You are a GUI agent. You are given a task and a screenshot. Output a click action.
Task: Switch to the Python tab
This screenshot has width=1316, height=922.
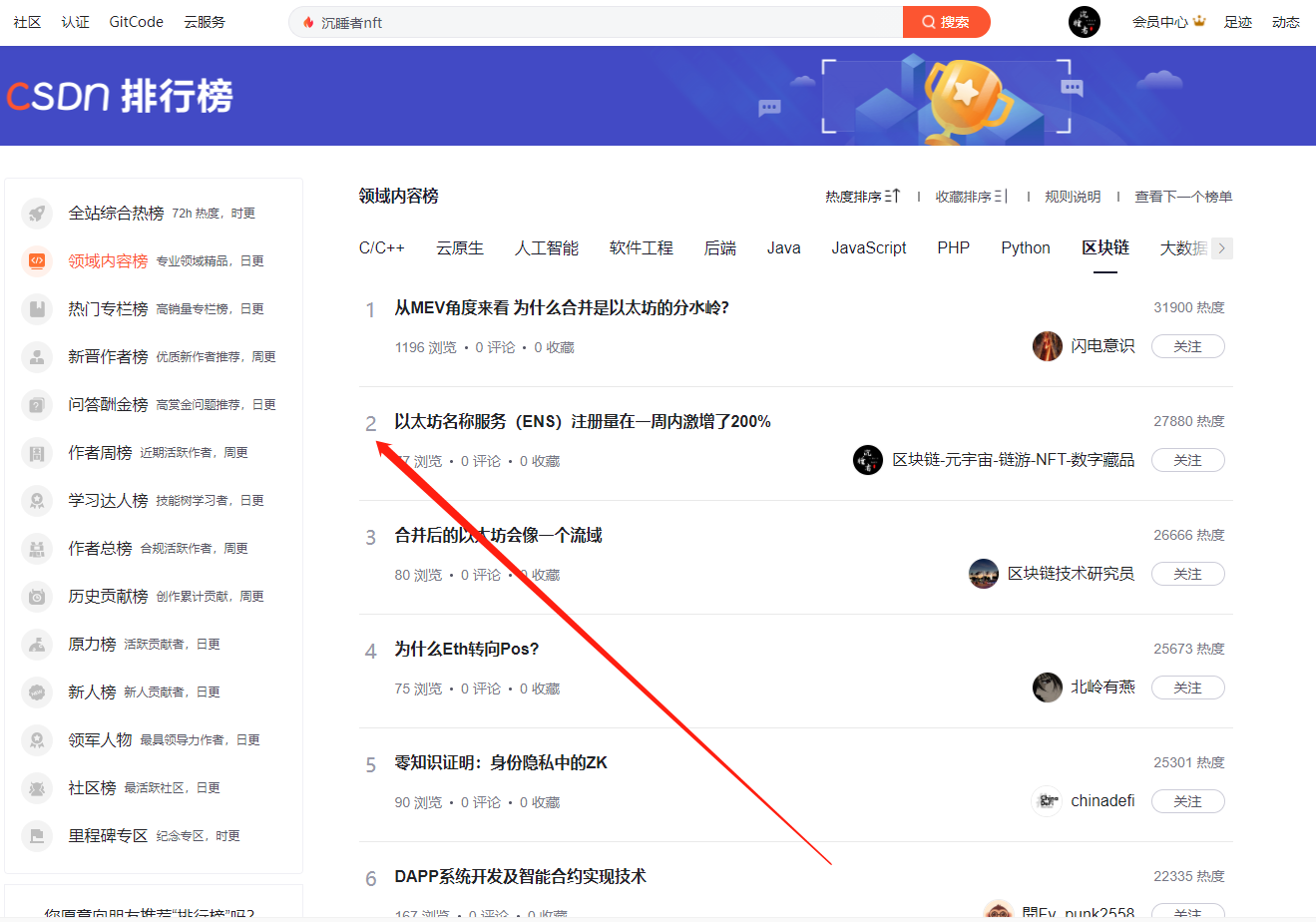(1026, 248)
